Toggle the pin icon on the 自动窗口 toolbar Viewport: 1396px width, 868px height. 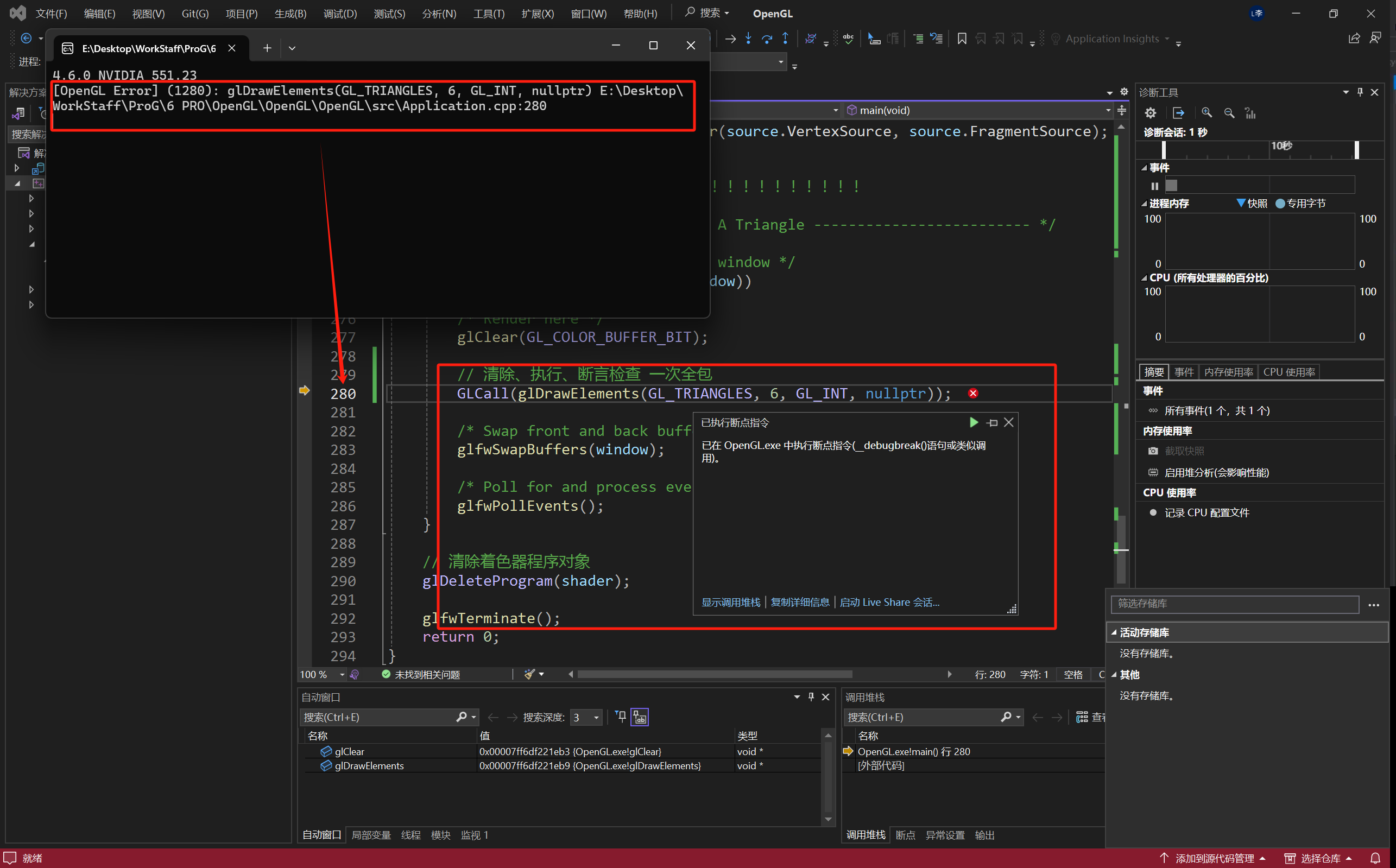click(621, 717)
